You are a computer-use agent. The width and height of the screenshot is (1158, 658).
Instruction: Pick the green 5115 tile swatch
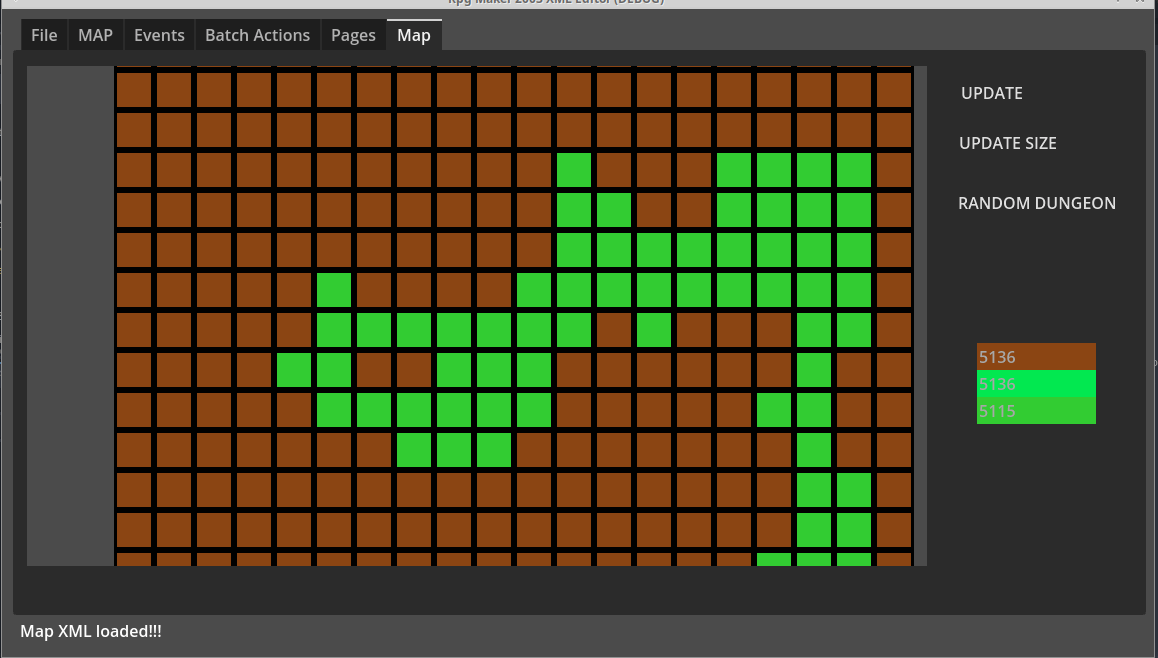point(1036,411)
